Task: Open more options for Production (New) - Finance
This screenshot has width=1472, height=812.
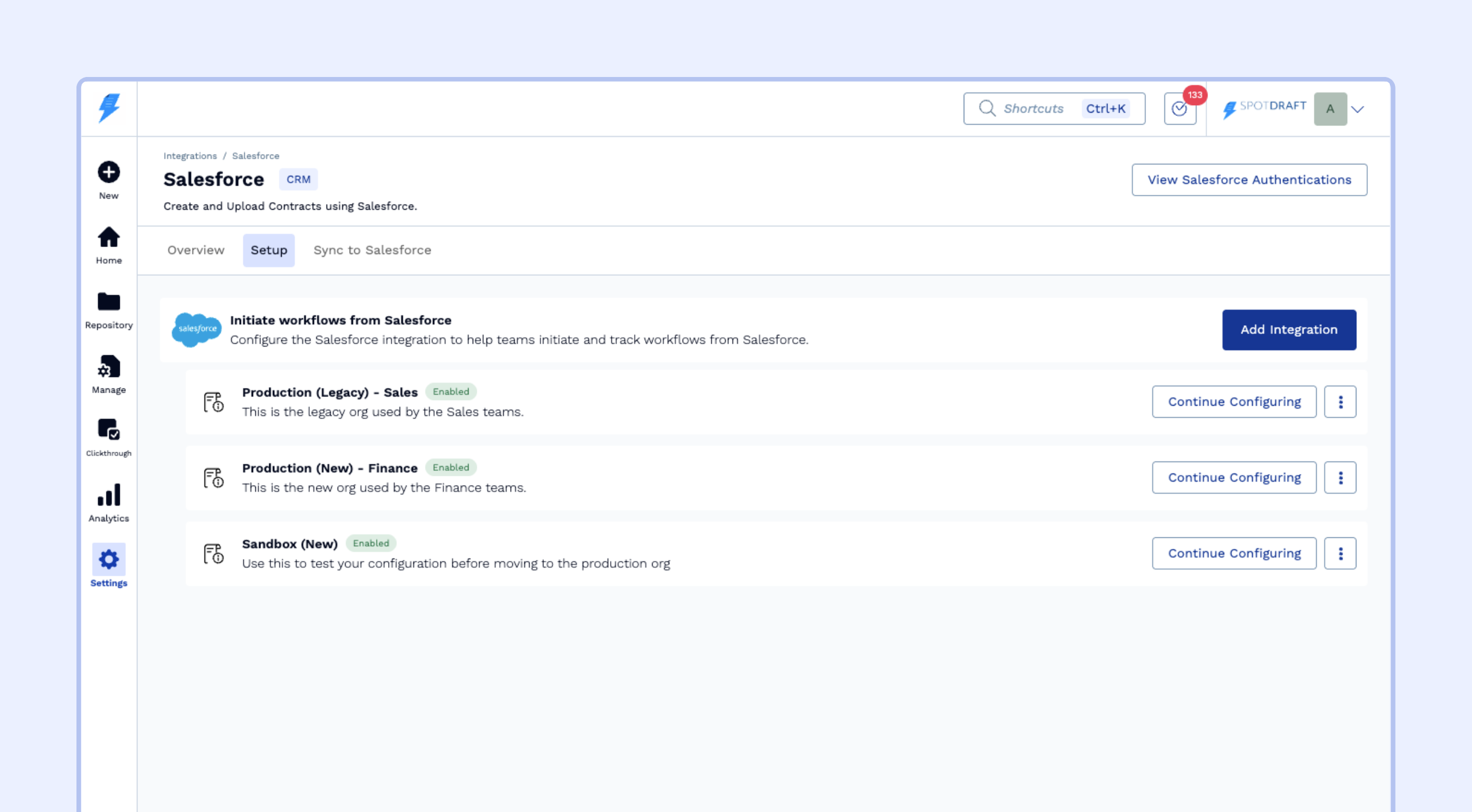Action: click(x=1340, y=478)
